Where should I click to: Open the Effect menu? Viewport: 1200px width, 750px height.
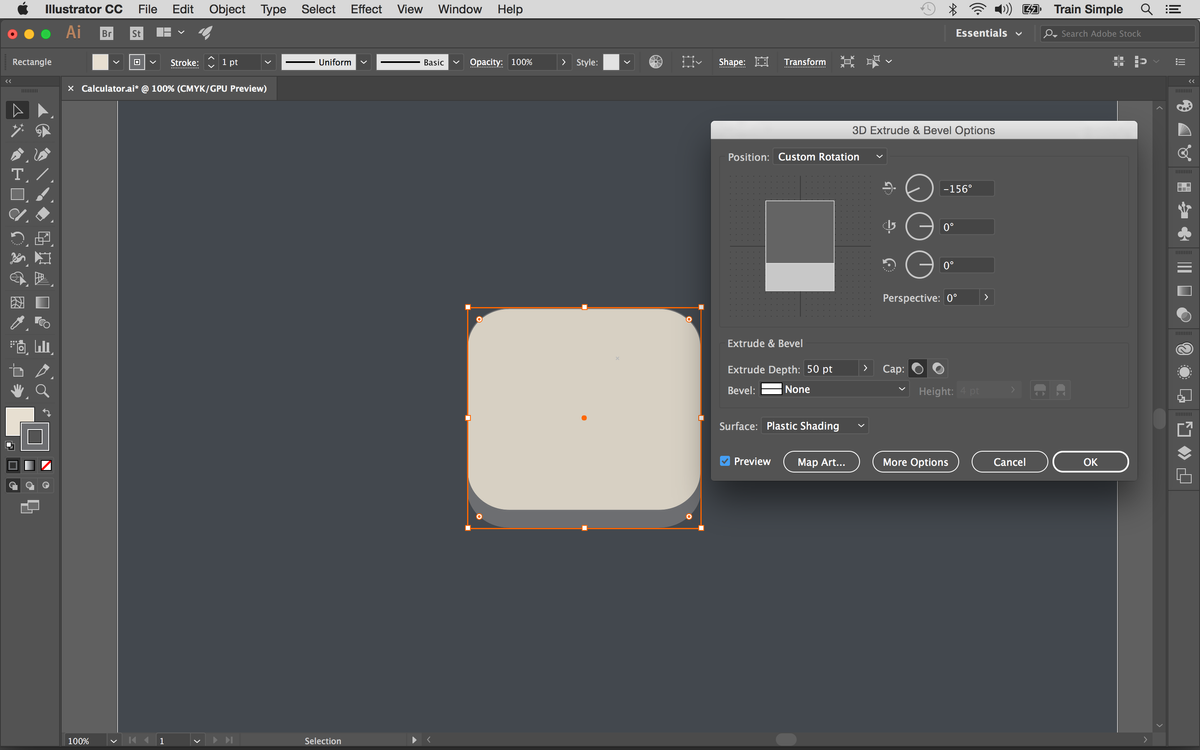366,9
